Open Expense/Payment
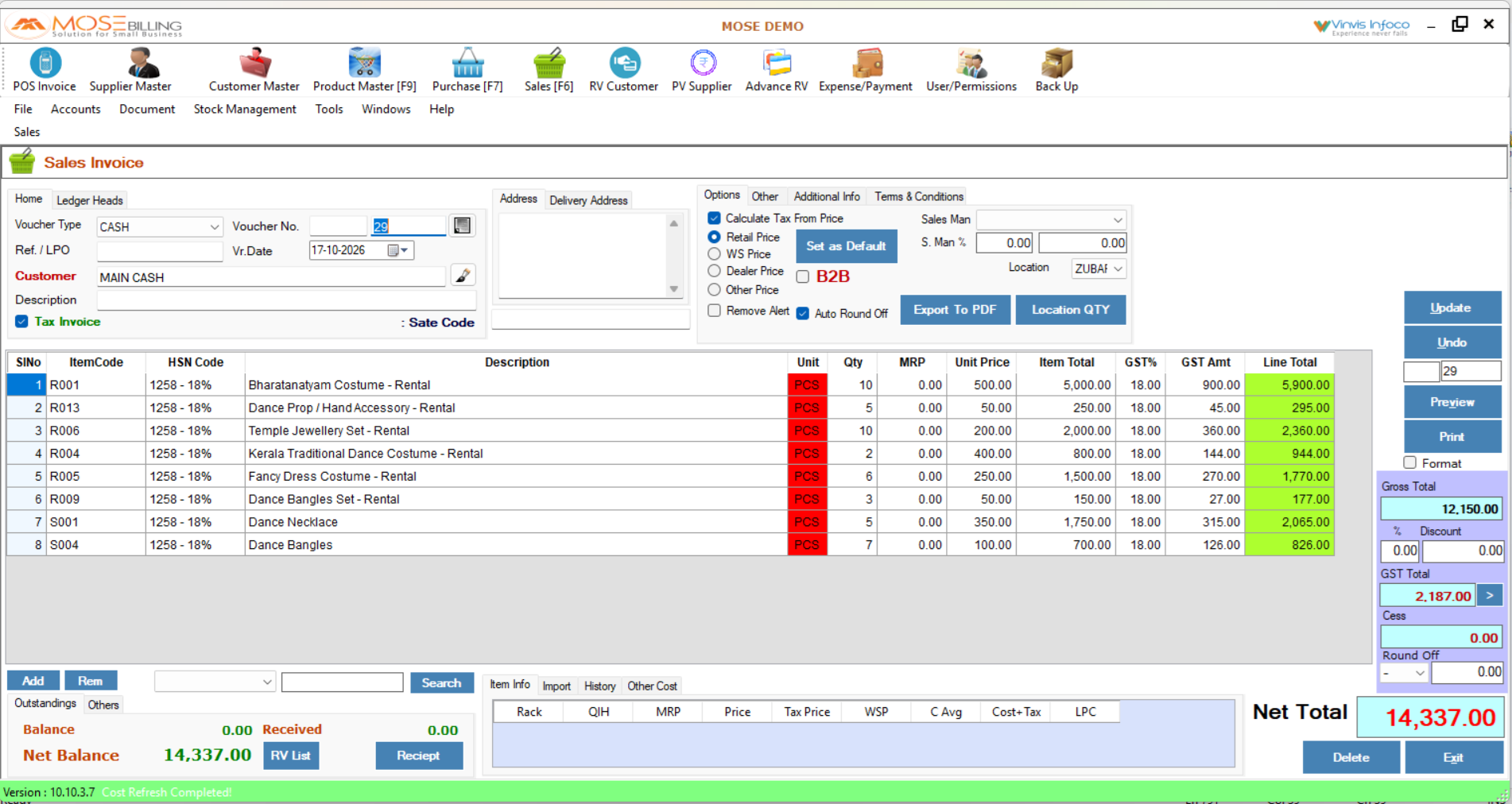Image resolution: width=1512 pixels, height=804 pixels. tap(865, 70)
